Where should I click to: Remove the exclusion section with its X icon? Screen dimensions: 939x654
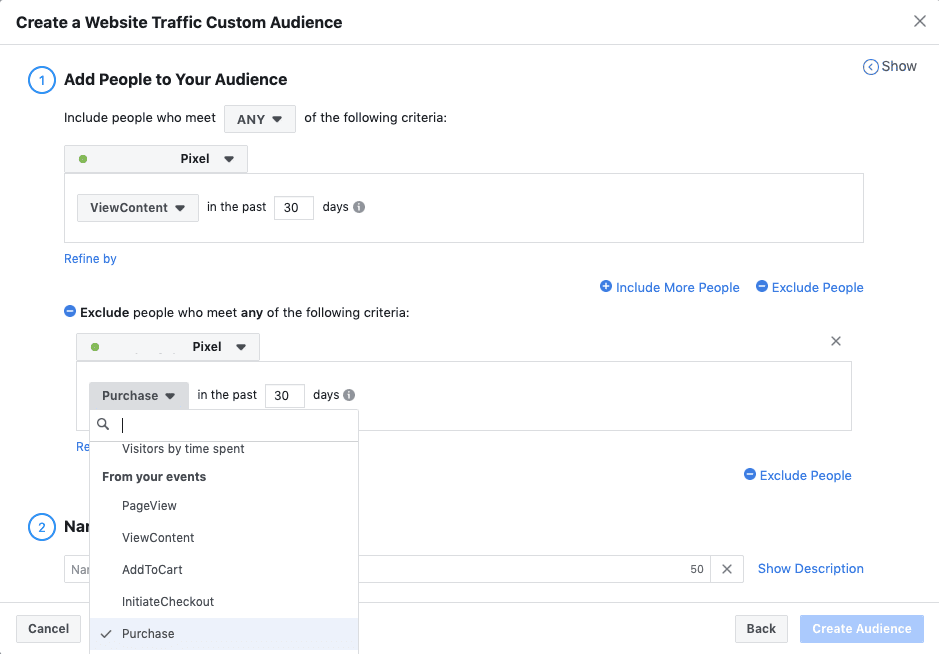point(836,342)
